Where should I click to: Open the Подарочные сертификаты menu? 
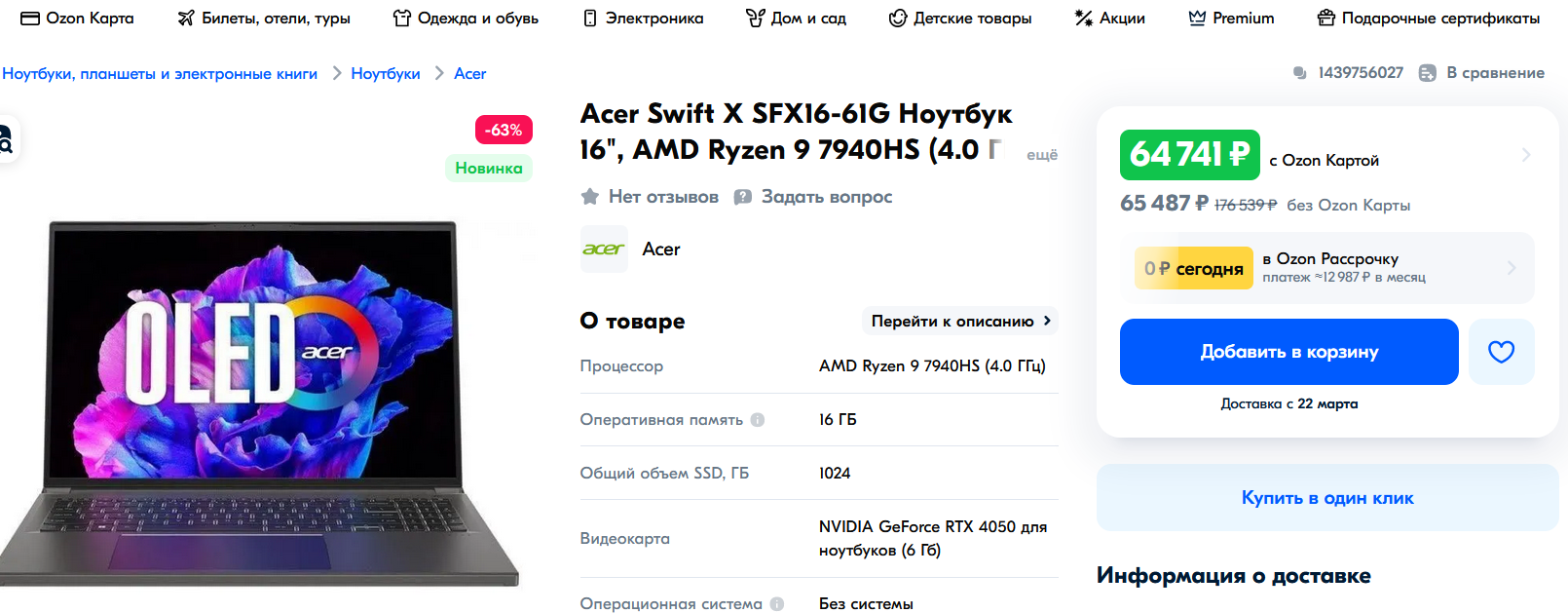(x=1428, y=19)
